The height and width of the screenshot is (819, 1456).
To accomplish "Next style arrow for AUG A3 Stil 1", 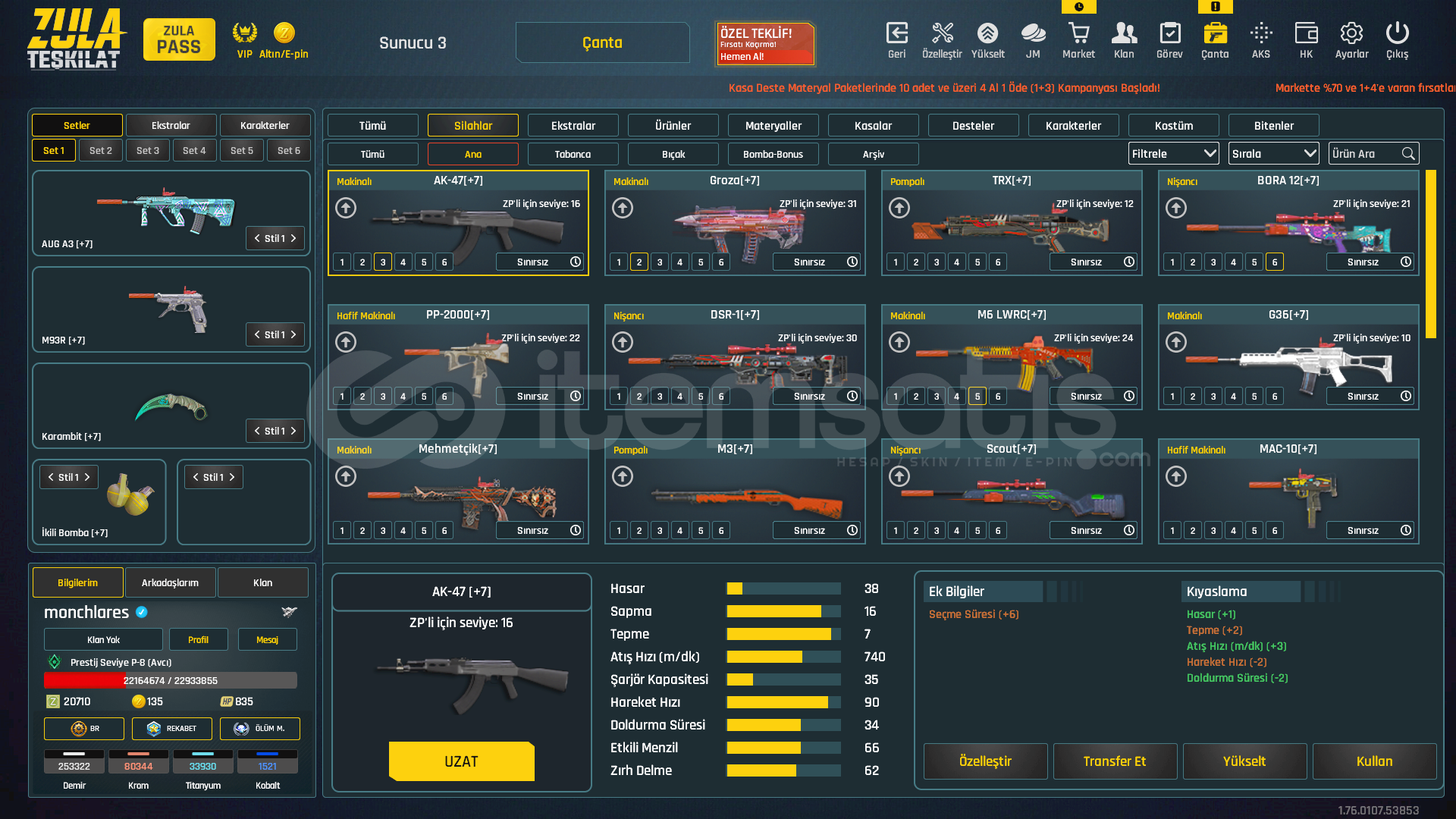I will (x=293, y=238).
